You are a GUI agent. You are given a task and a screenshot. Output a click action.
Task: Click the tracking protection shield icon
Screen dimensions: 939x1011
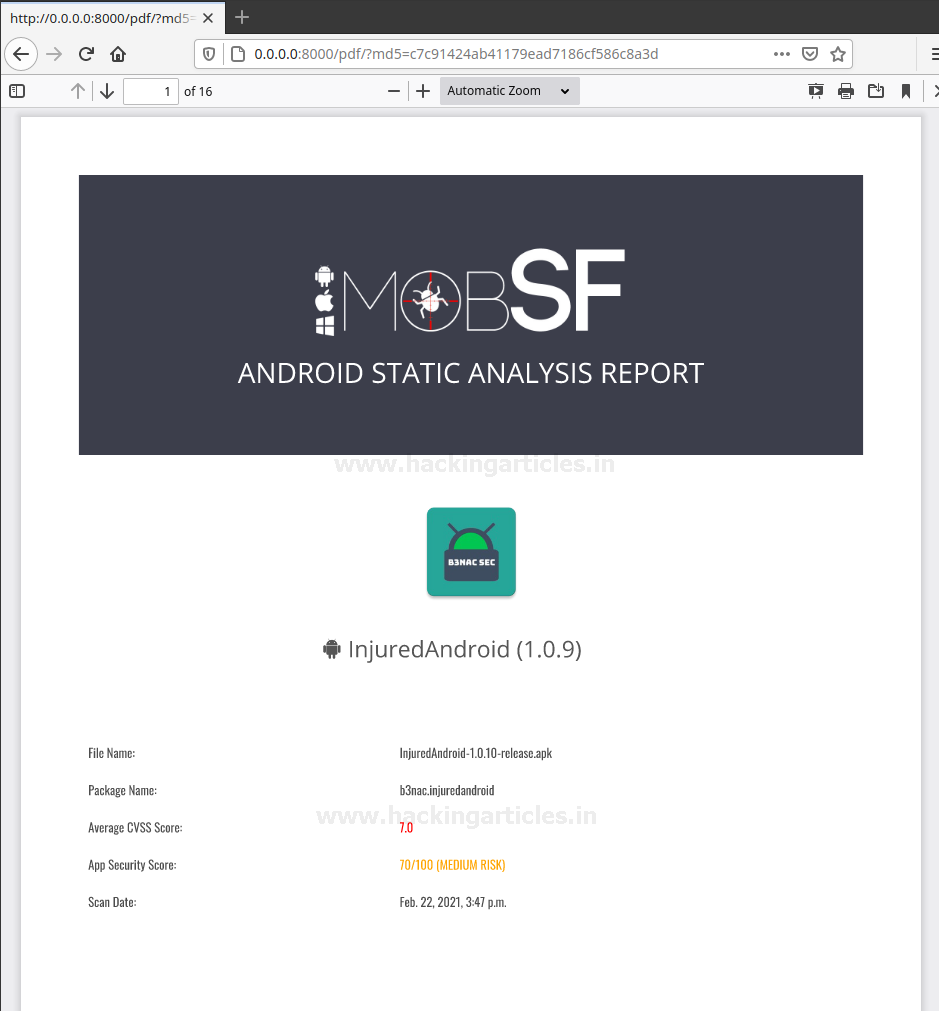[x=209, y=54]
